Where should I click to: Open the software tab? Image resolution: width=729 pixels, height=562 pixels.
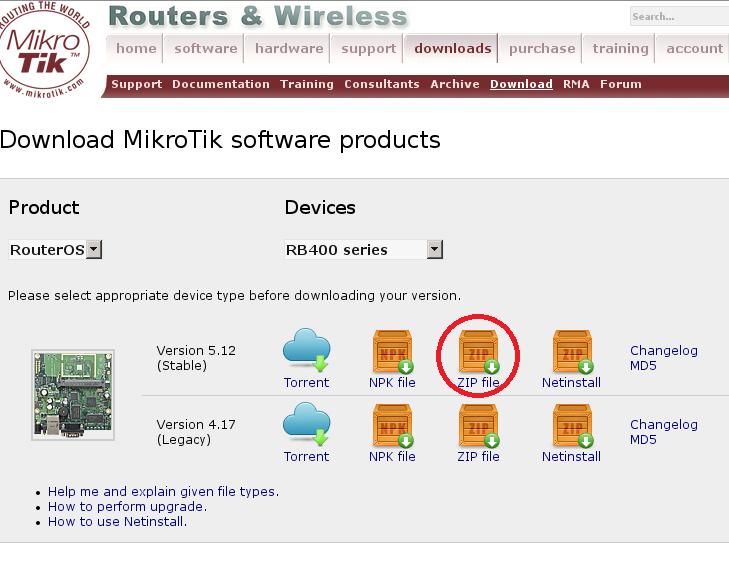click(205, 48)
